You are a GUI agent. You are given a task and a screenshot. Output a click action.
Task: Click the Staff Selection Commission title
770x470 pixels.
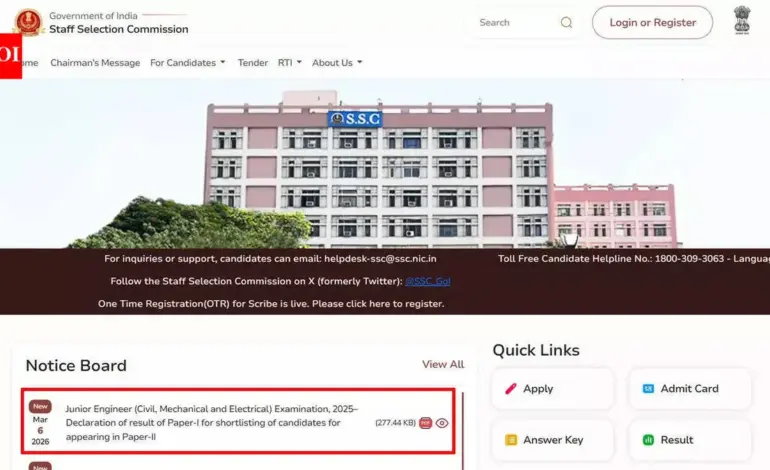click(118, 29)
